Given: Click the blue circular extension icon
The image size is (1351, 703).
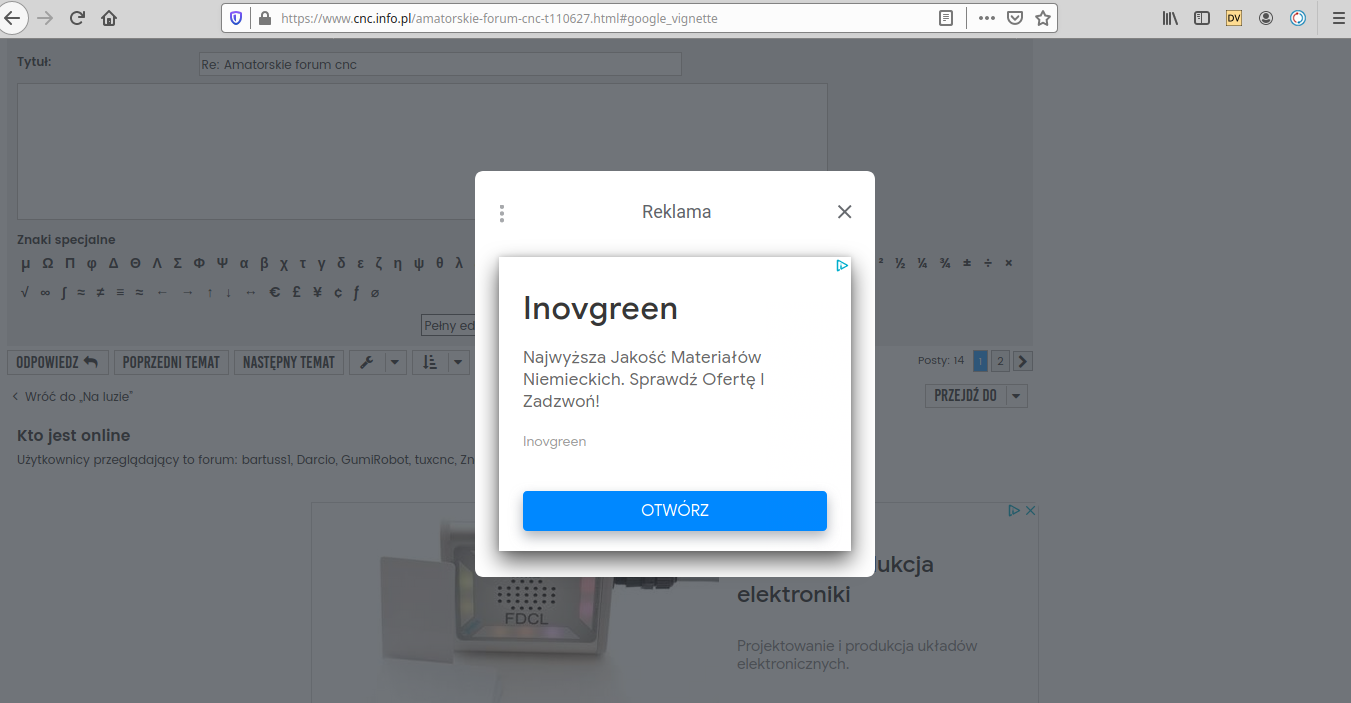Looking at the screenshot, I should coord(1298,18).
